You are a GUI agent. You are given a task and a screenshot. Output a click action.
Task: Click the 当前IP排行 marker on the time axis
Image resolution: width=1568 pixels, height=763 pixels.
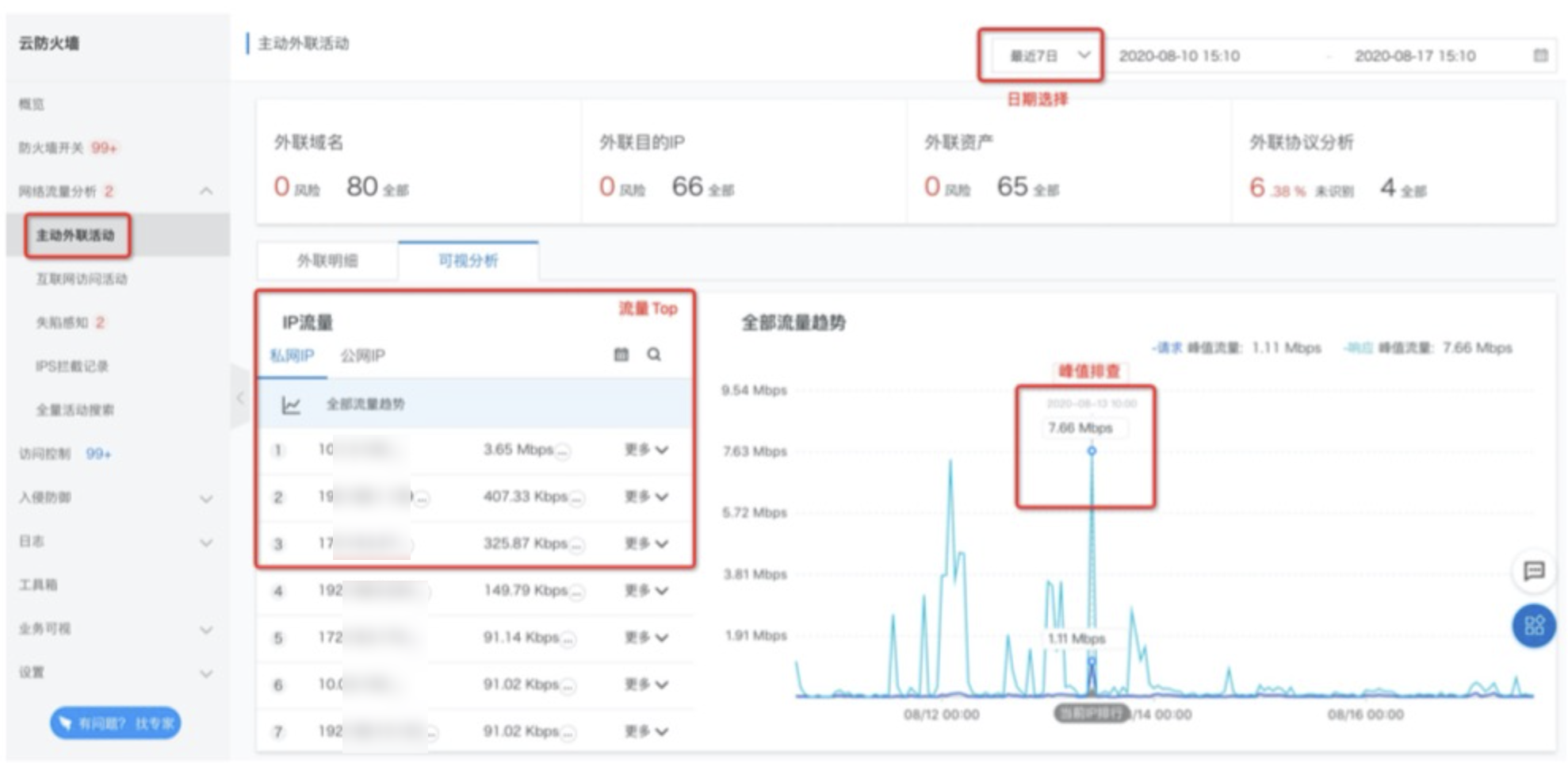click(1092, 714)
